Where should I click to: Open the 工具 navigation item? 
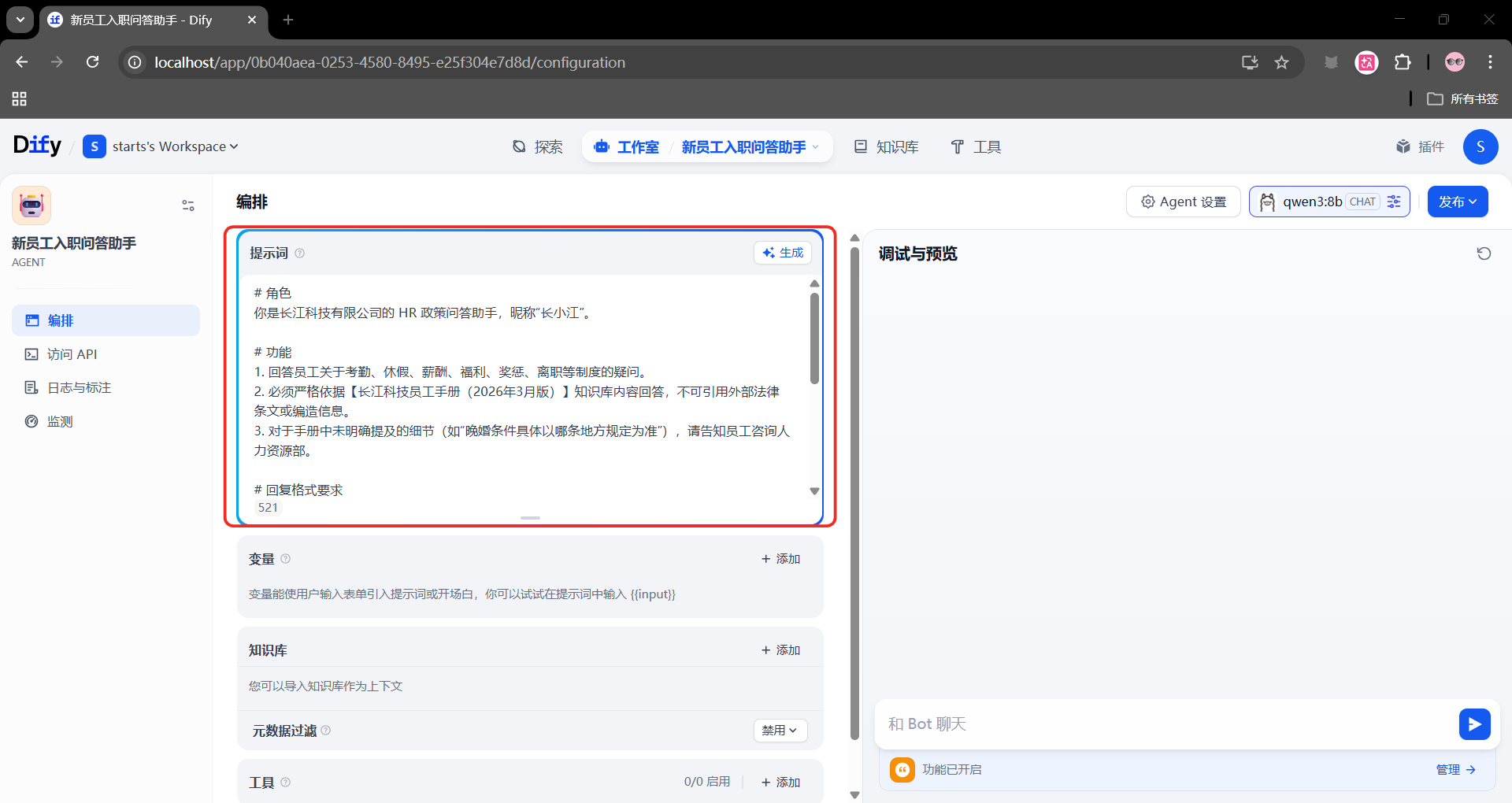[x=976, y=146]
